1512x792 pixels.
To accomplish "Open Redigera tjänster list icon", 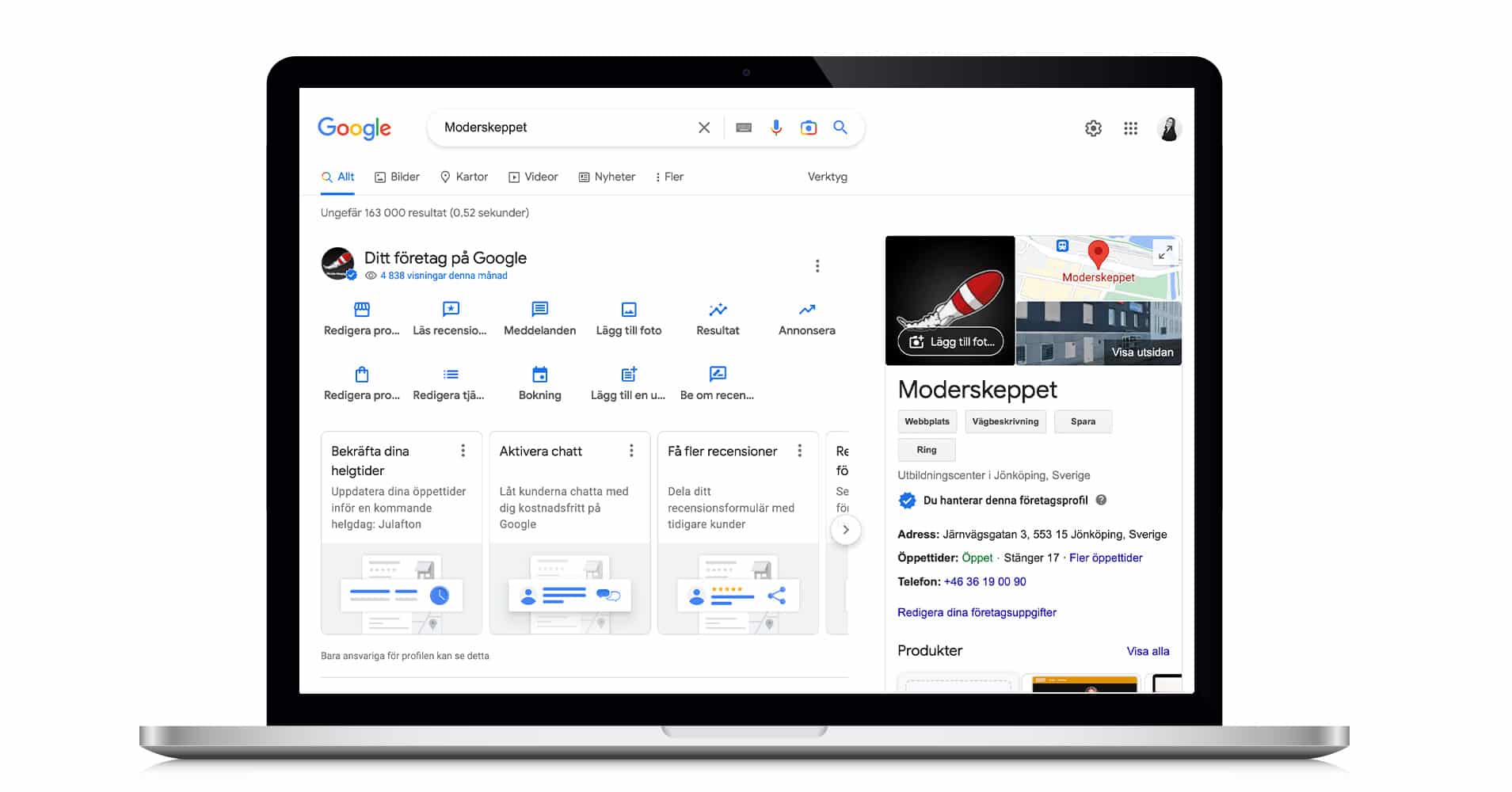I will (x=451, y=375).
